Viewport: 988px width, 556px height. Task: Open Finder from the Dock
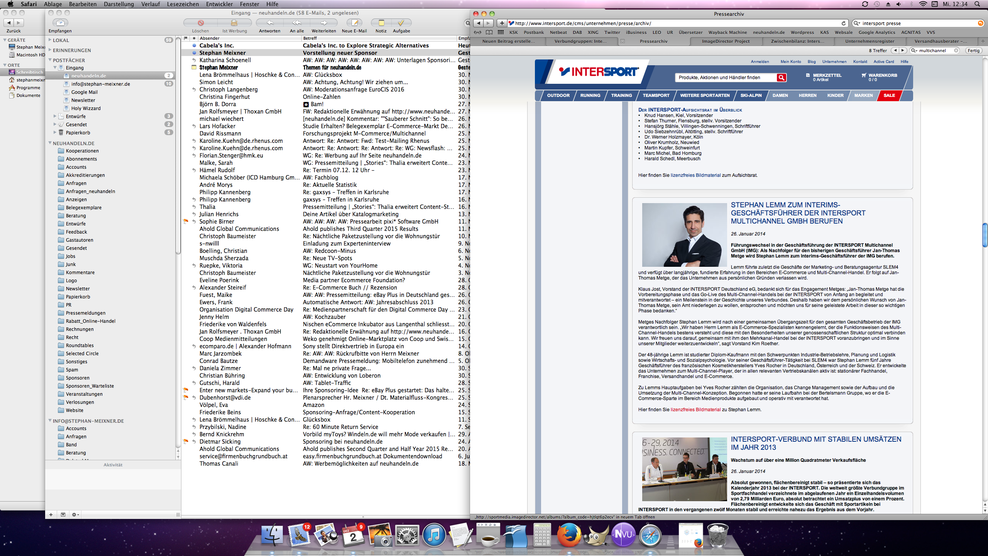click(272, 535)
